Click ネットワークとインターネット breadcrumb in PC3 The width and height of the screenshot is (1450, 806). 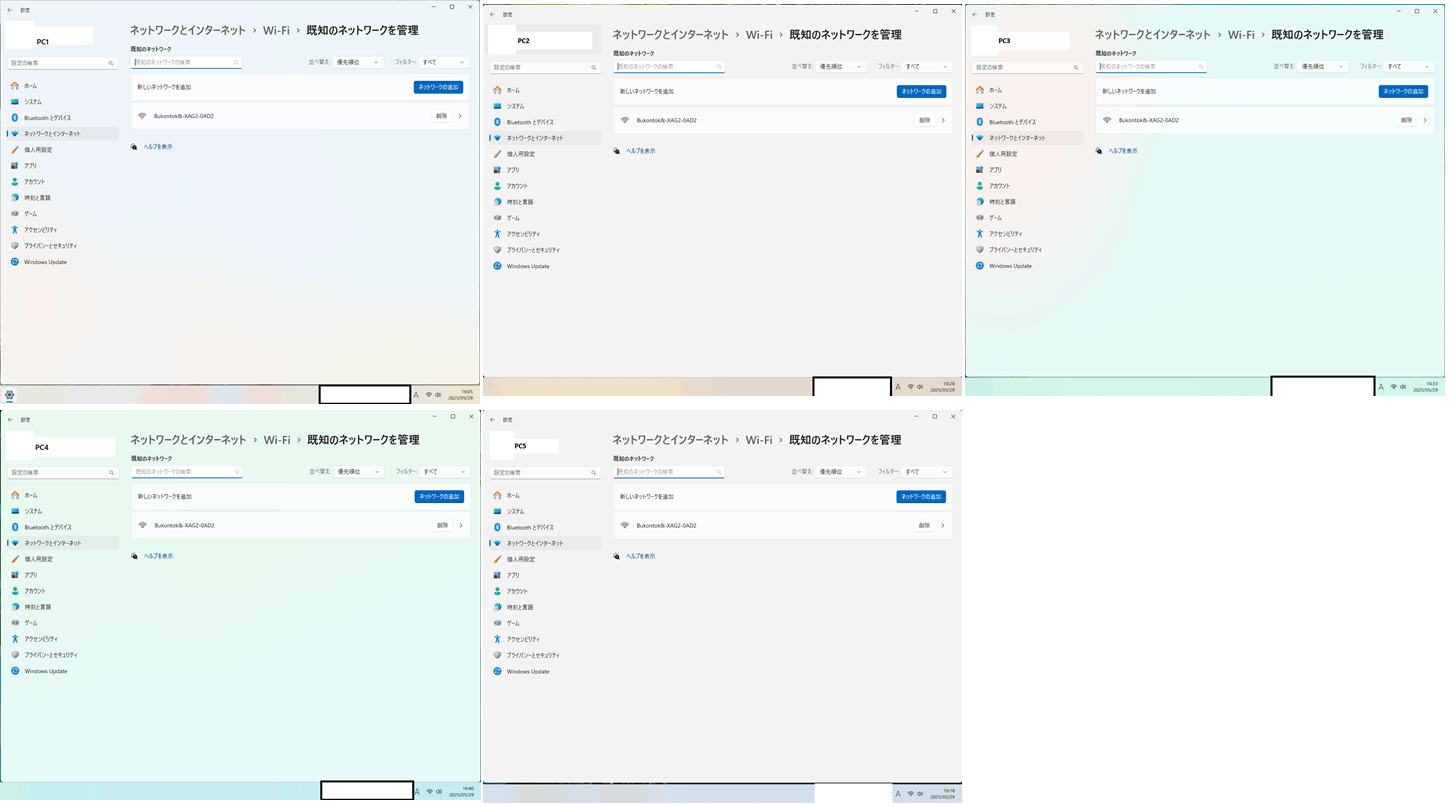[1153, 34]
